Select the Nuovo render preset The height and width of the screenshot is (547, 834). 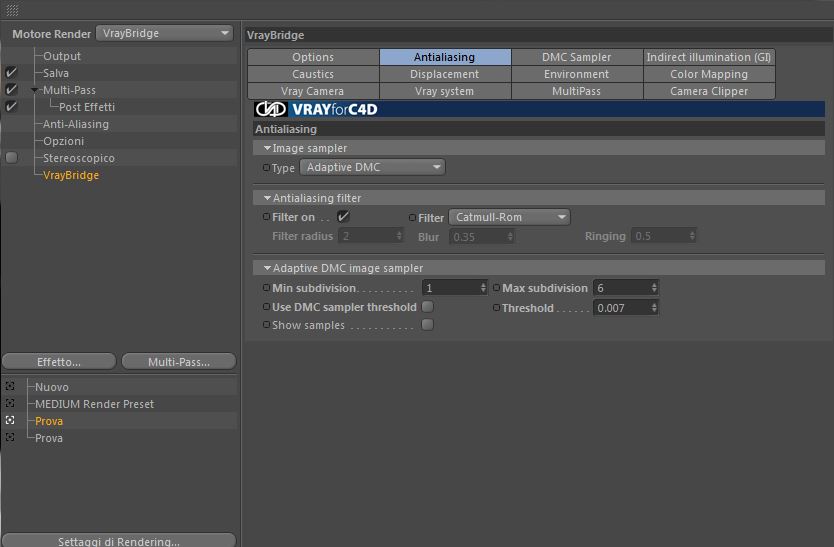tap(52, 387)
